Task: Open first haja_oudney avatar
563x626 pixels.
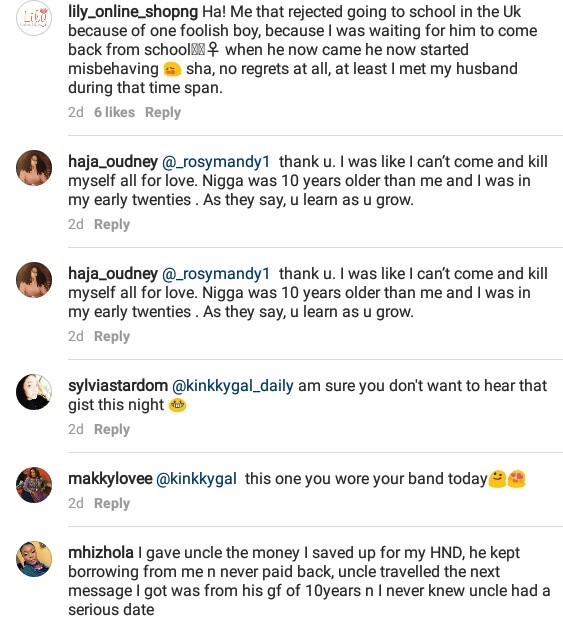Action: [34, 168]
